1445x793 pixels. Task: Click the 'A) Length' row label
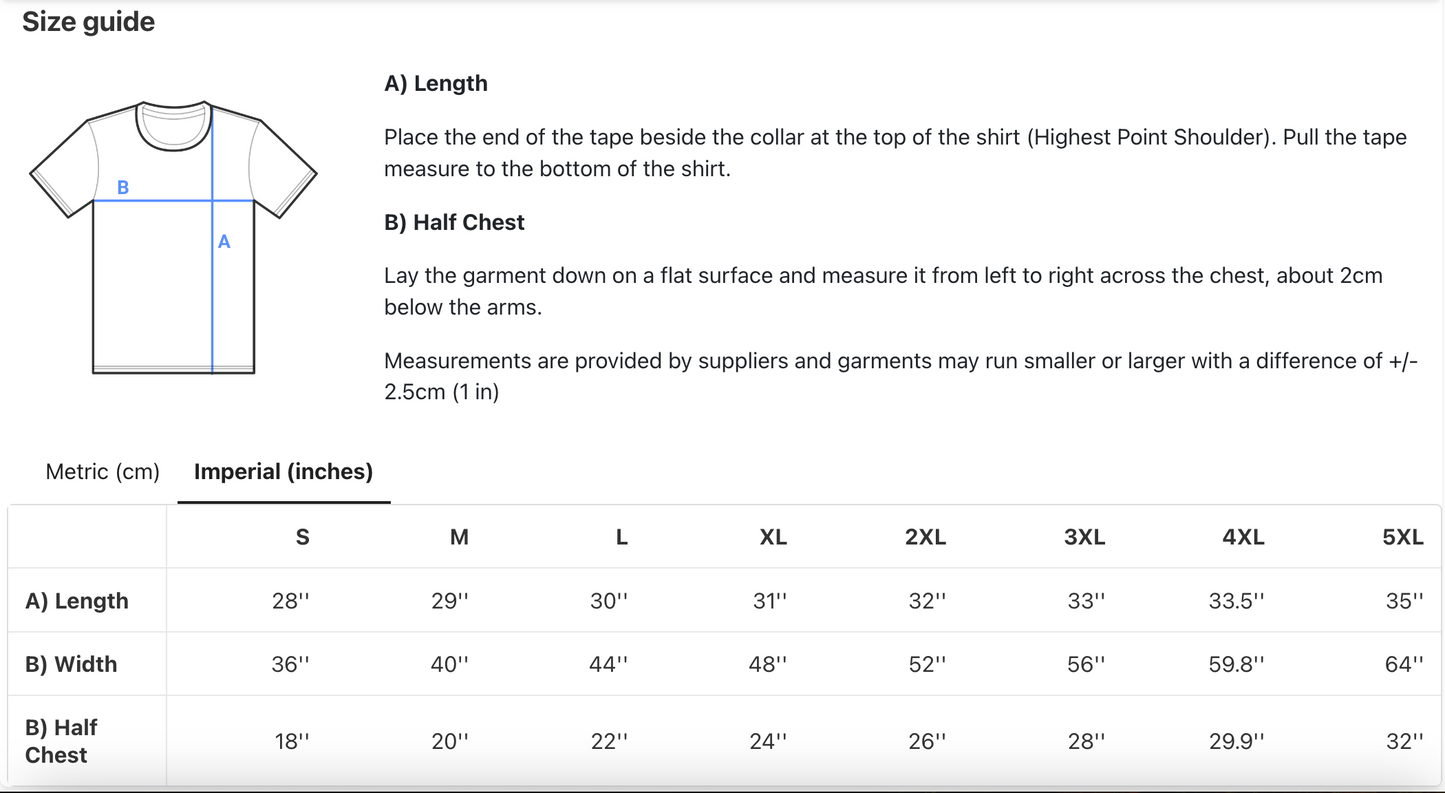[77, 601]
